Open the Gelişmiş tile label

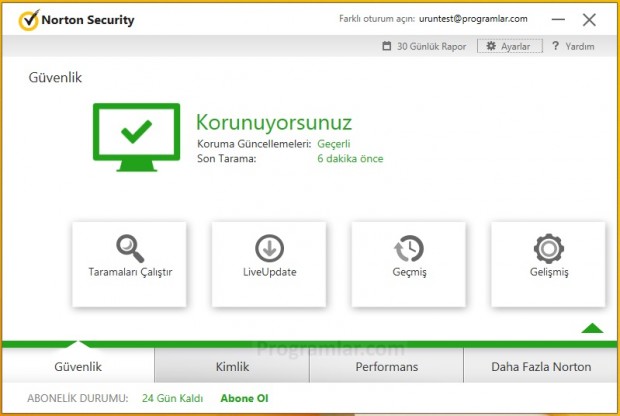549,272
